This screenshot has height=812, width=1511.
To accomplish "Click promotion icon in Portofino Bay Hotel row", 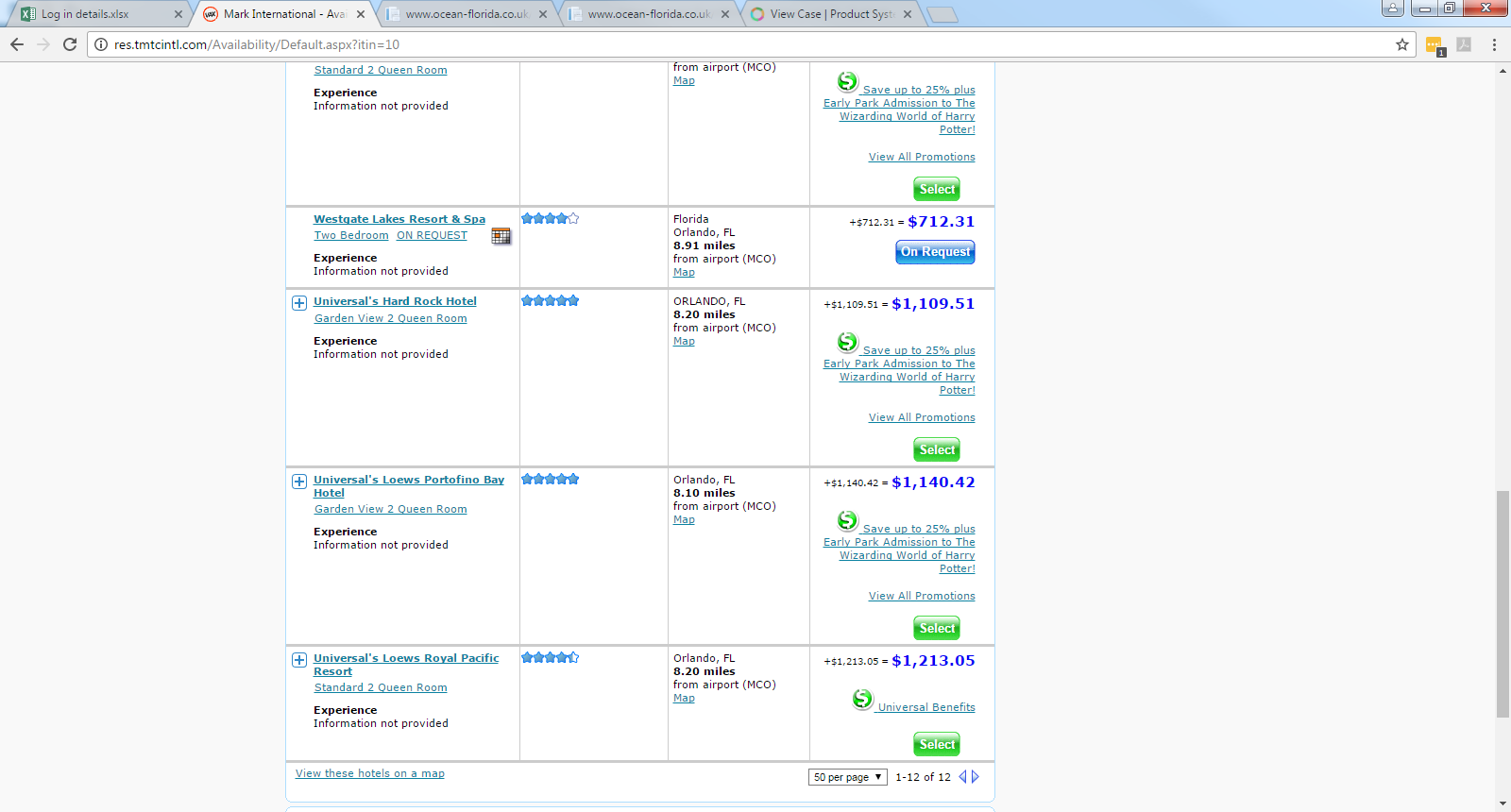I will (x=847, y=520).
